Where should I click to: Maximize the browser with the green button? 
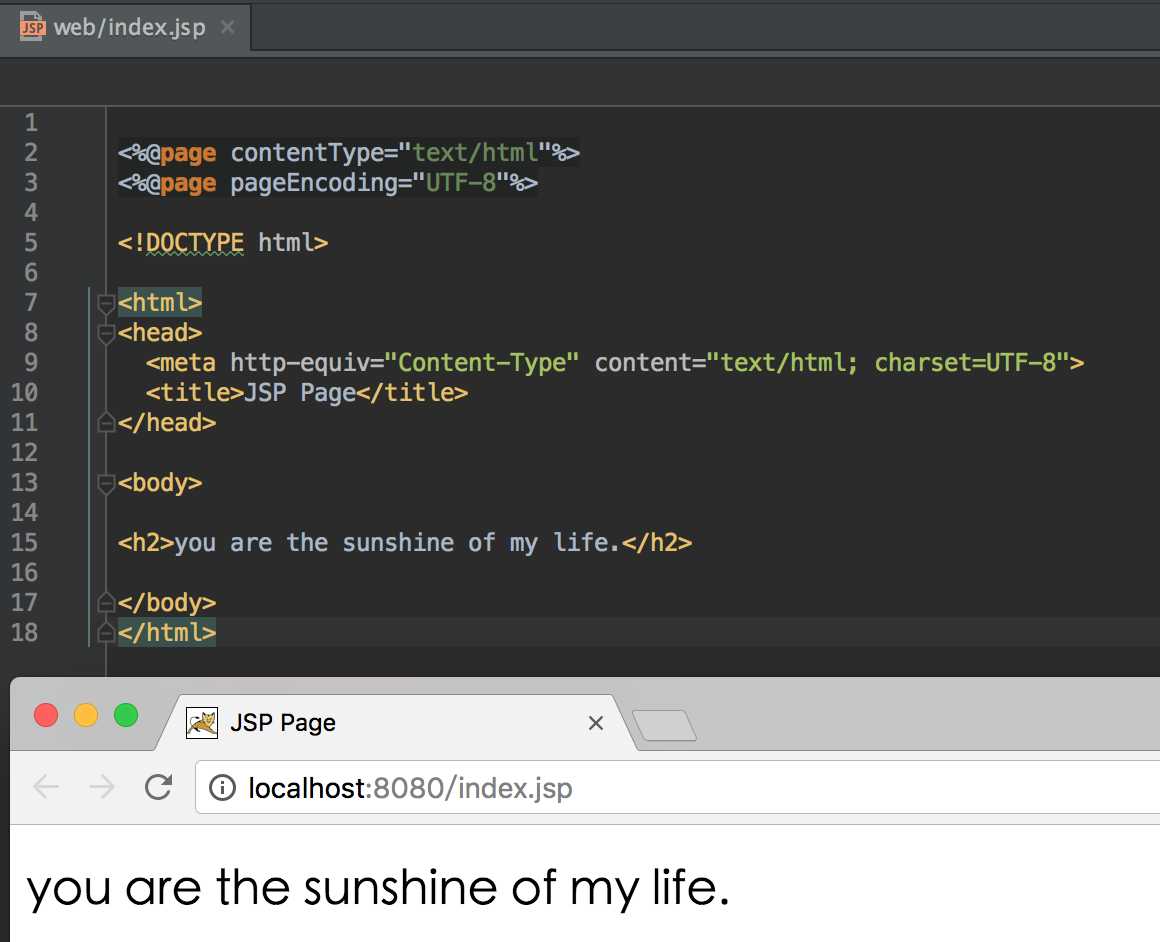[126, 715]
